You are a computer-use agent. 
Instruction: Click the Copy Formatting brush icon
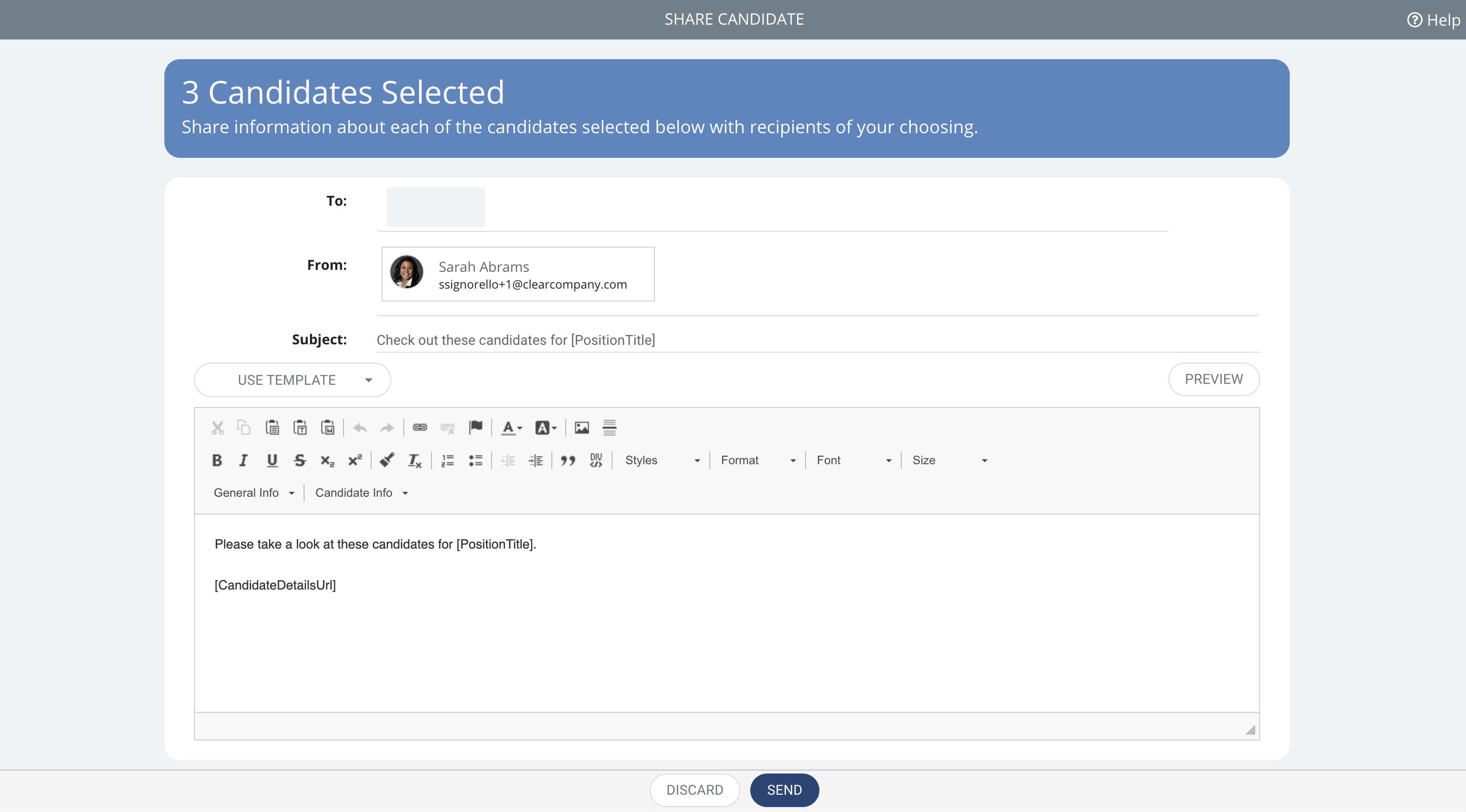(387, 461)
